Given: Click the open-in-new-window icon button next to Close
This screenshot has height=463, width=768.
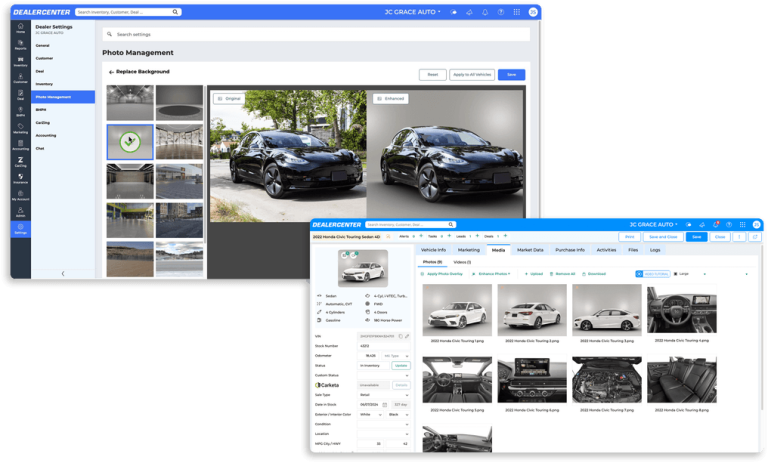Looking at the screenshot, I should pos(755,237).
